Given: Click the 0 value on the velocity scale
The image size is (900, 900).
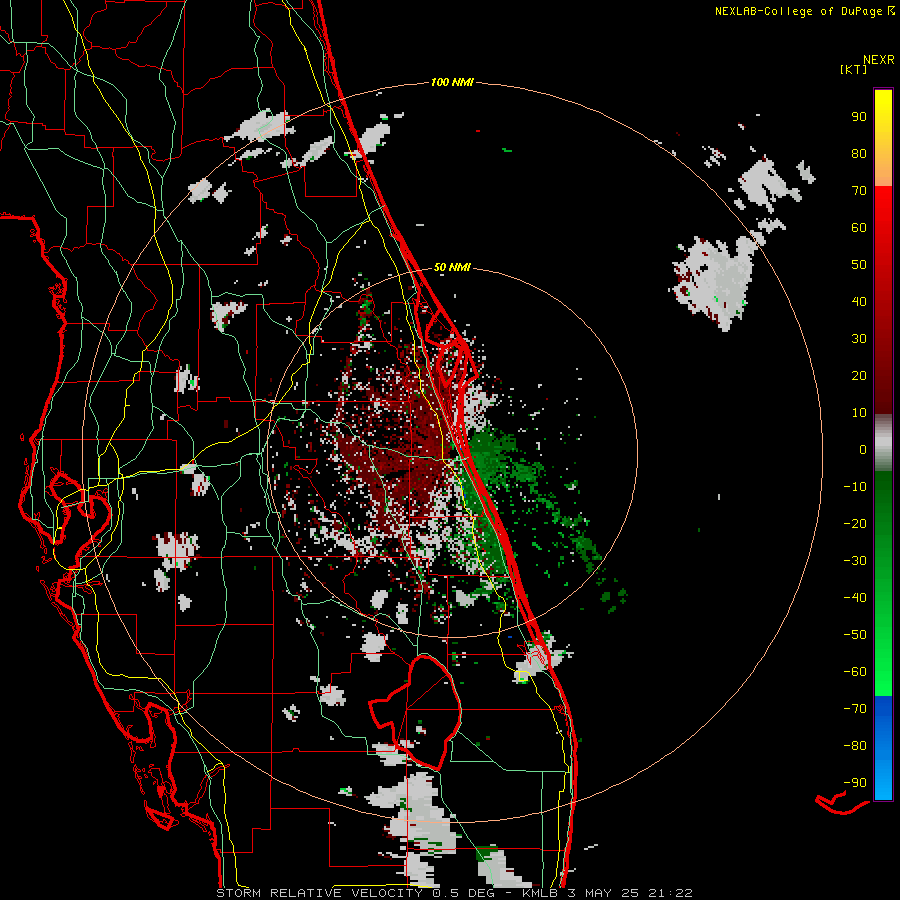Looking at the screenshot, I should coord(863,449).
